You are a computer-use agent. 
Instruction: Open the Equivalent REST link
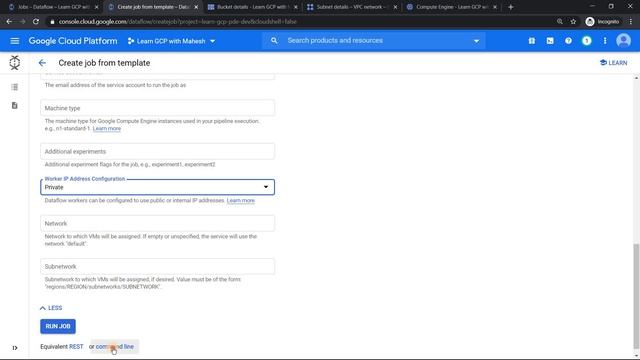[x=76, y=347]
